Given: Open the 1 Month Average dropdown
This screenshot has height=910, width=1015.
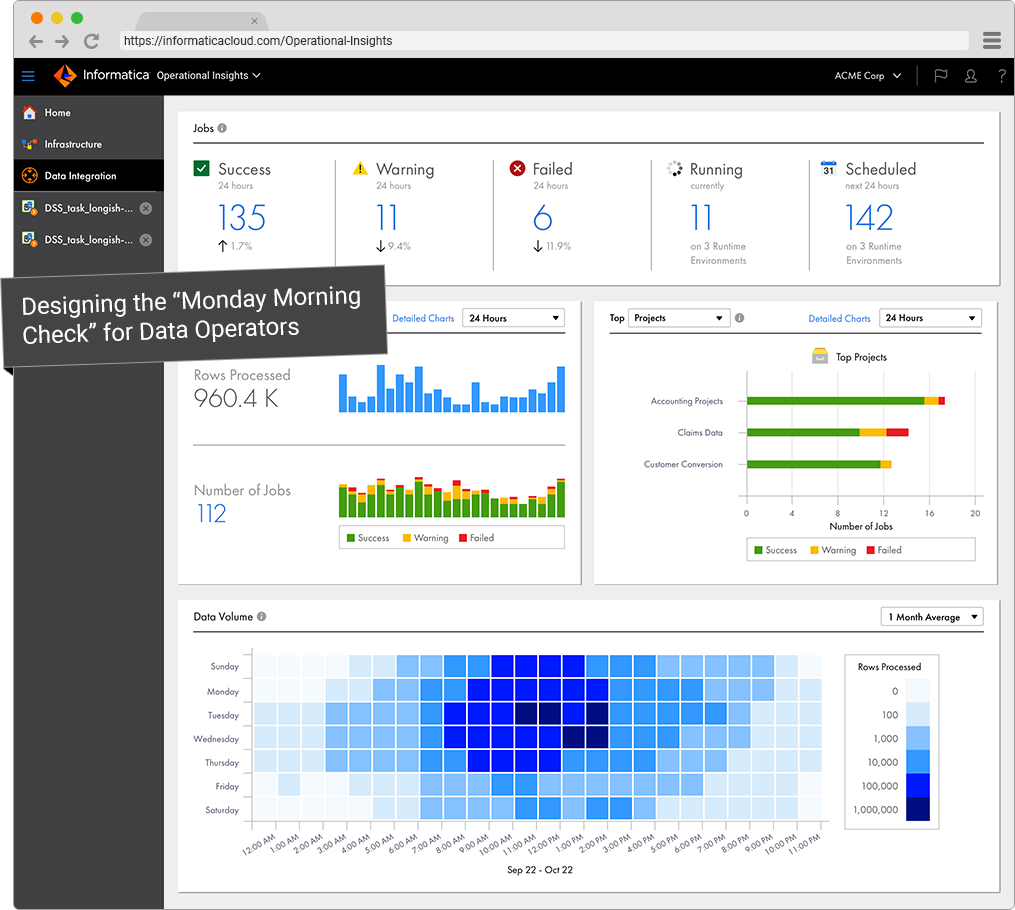Looking at the screenshot, I should tap(932, 617).
